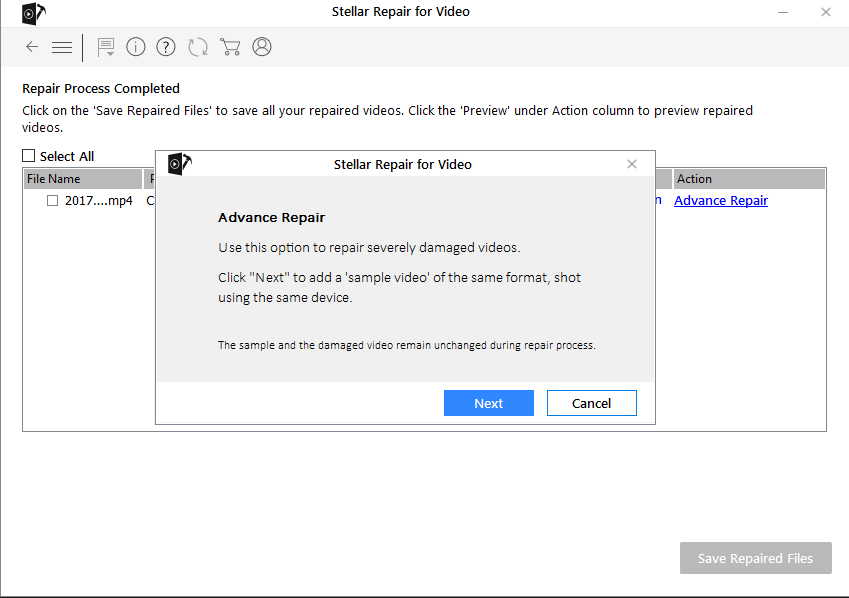
Task: Open the hamburger menu
Action: [x=61, y=47]
